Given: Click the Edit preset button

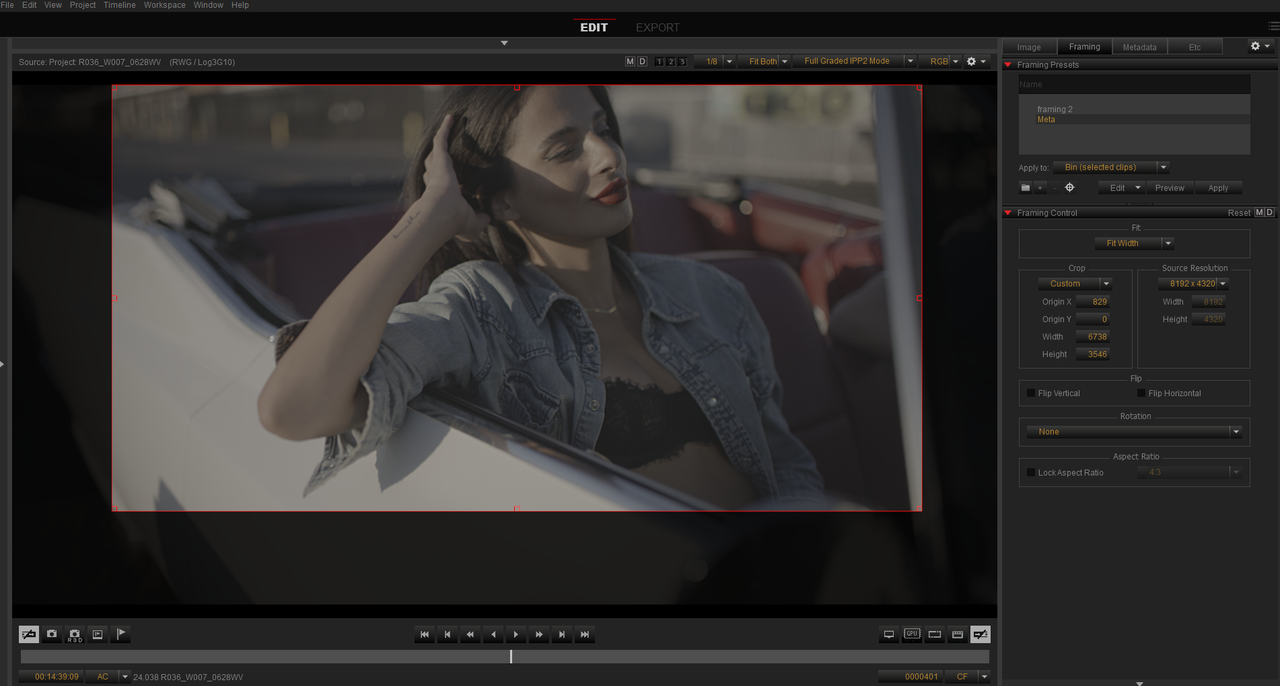Looking at the screenshot, I should tap(1122, 188).
